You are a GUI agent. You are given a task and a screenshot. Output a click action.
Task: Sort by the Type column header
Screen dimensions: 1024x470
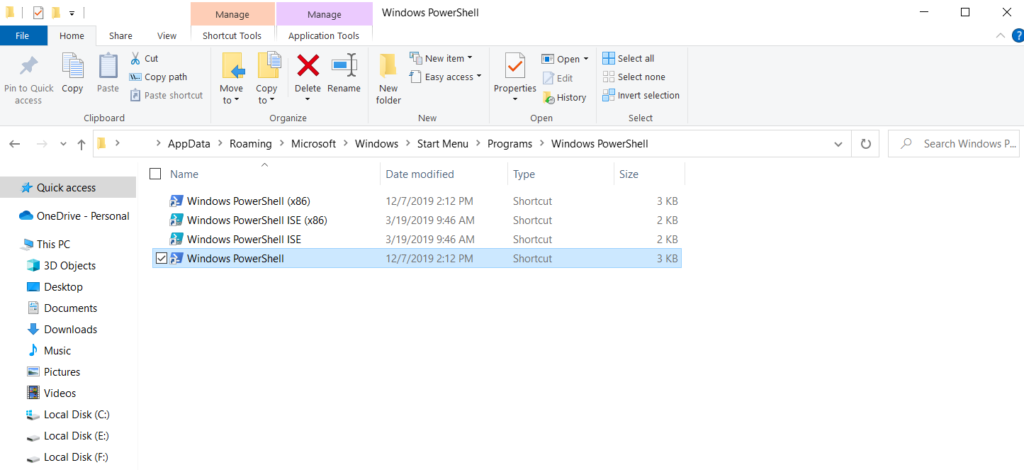coord(524,174)
